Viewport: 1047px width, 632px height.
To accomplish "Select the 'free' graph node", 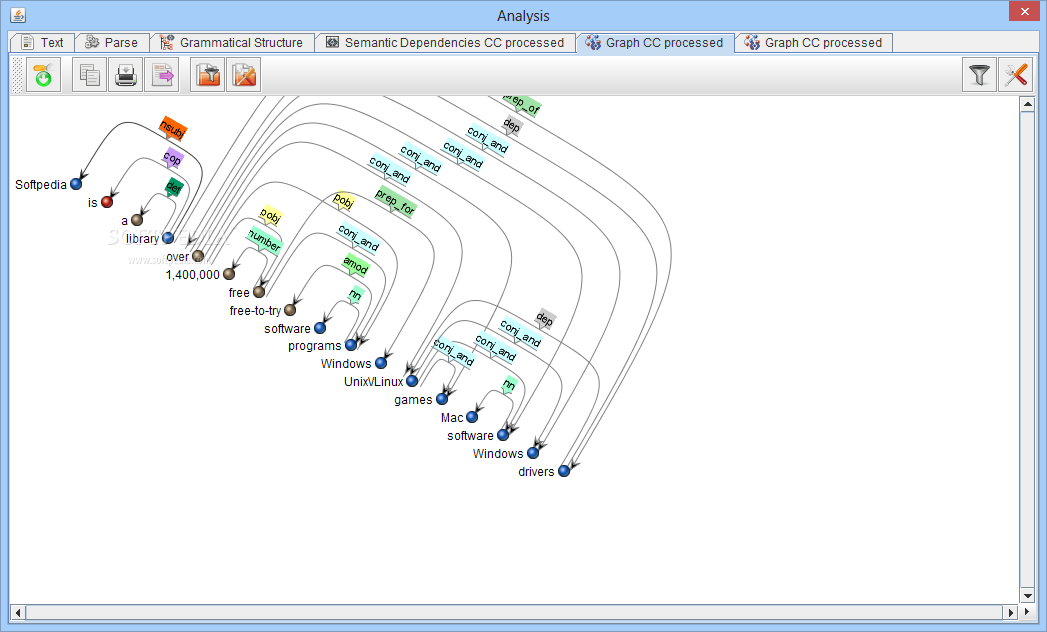I will click(259, 292).
